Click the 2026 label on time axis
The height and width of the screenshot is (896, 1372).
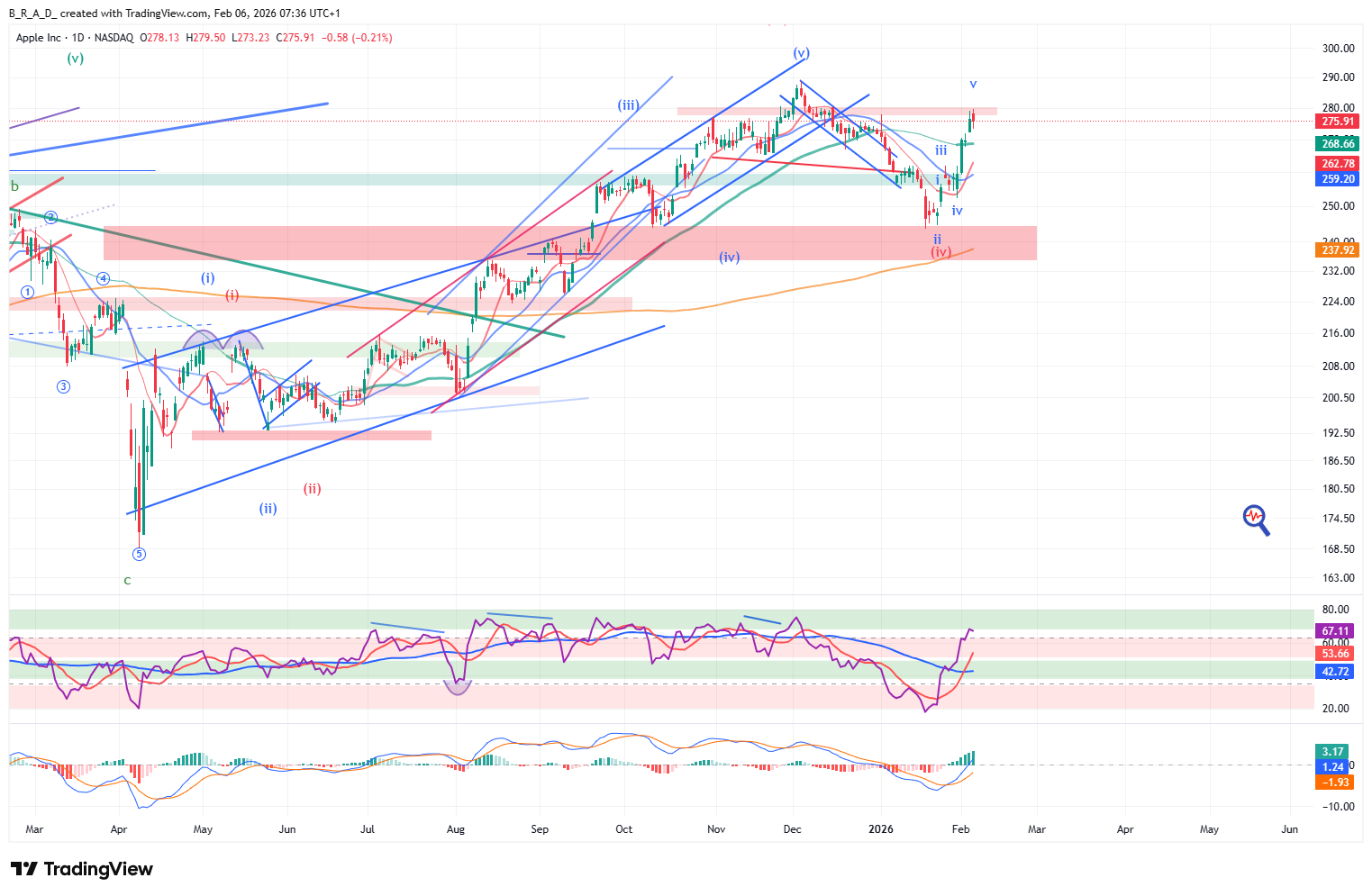tap(880, 829)
